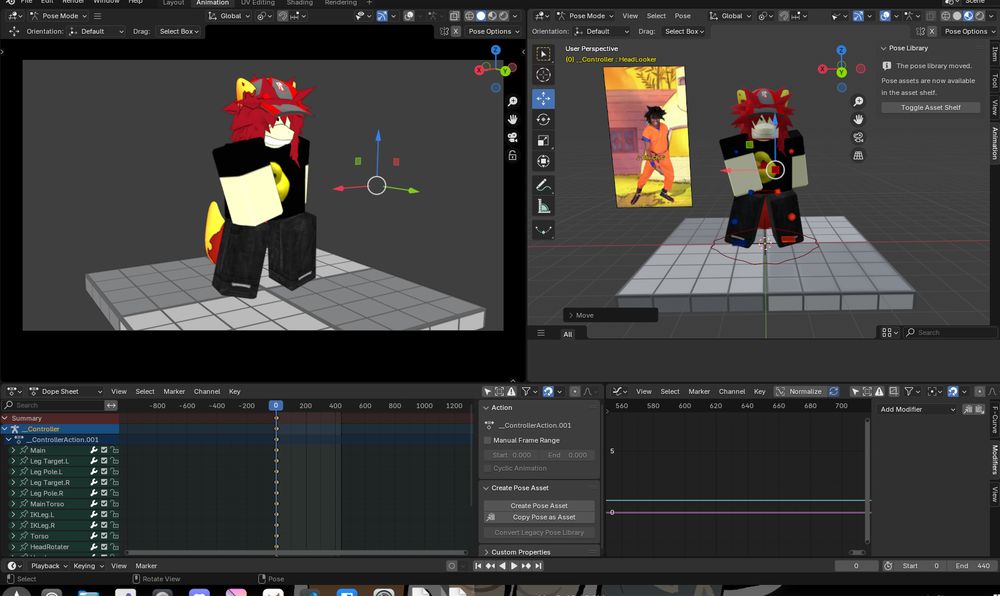Collapse the __ControllerAction.001 channel group
Screen dimensions: 1000x596
coord(8,440)
